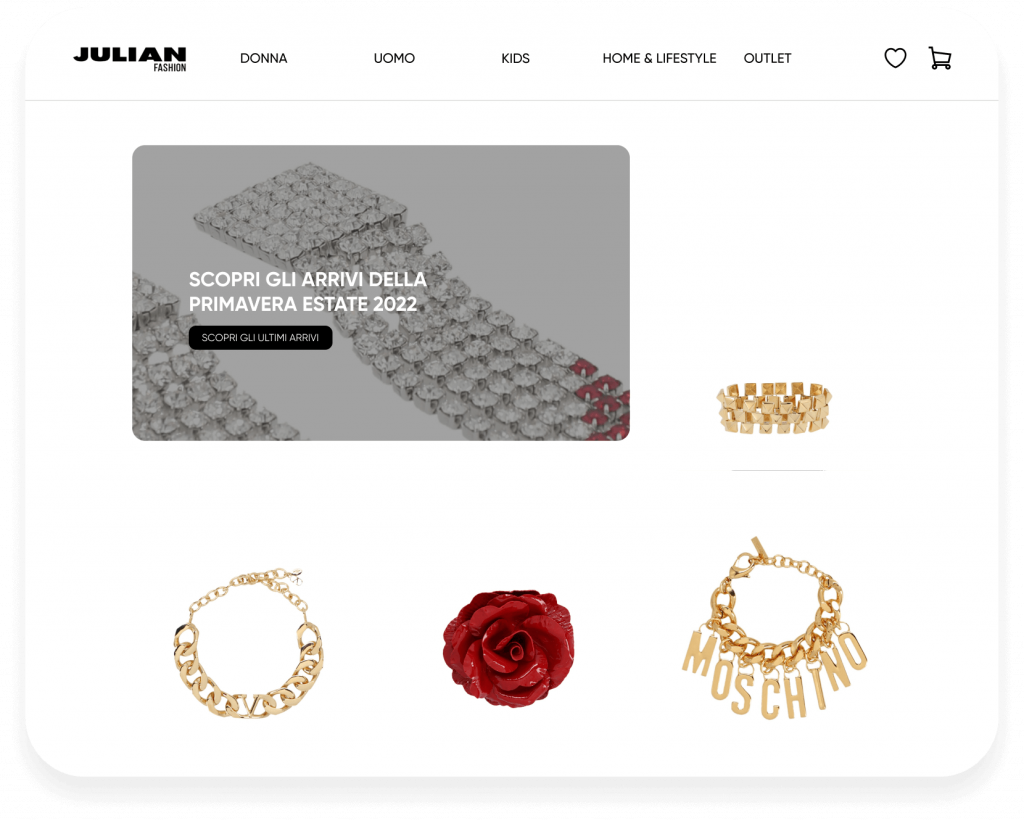
Task: Open the wishlist heart icon
Action: coord(895,58)
